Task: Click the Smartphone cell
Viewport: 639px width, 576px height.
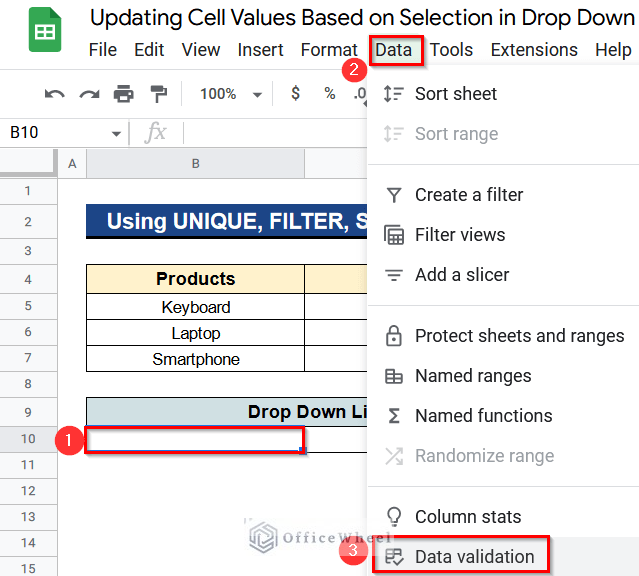Action: click(x=196, y=359)
